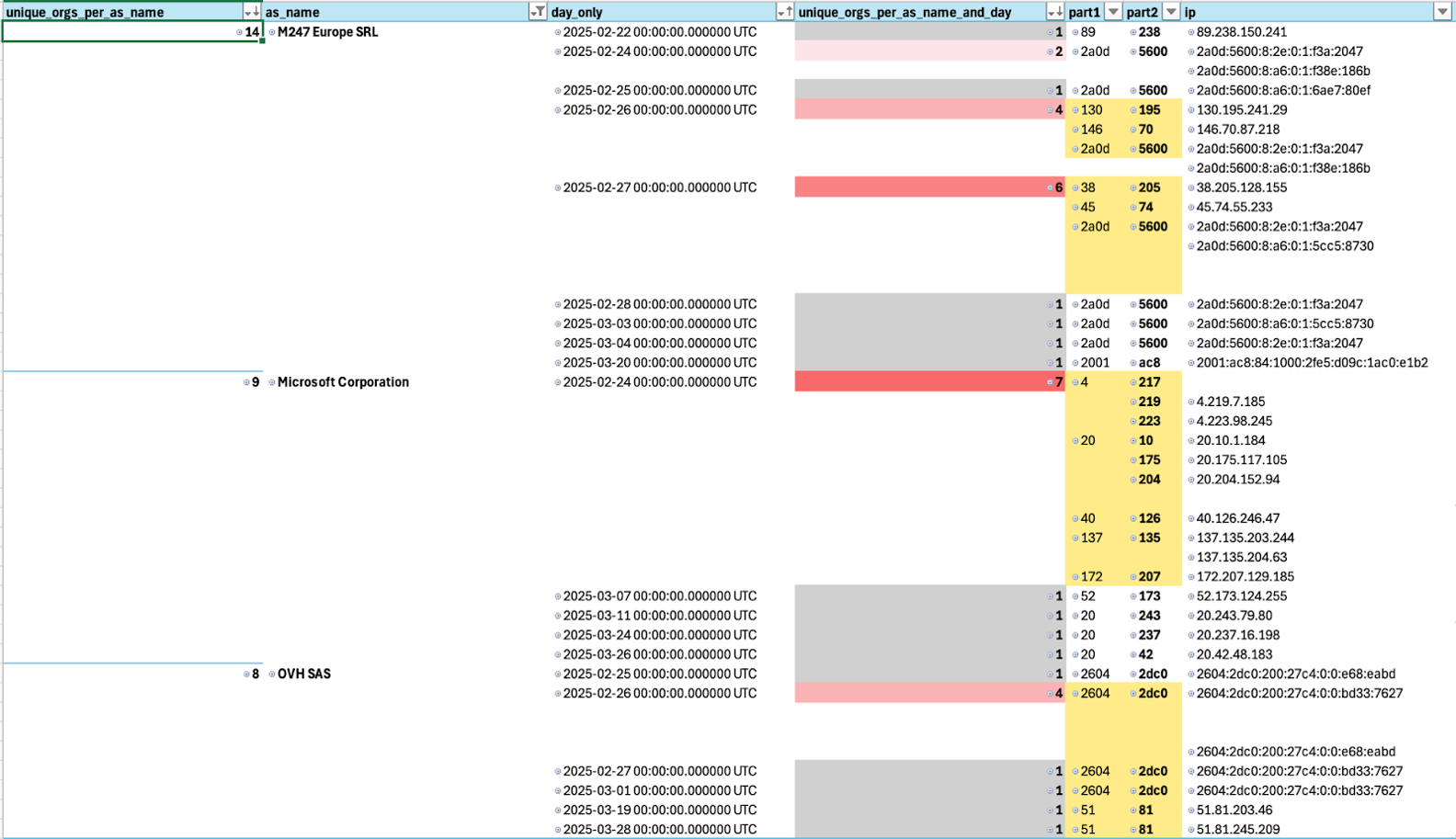
Task: Open the unique_orgs_per_as_name column sort dropdown
Action: tap(252, 12)
